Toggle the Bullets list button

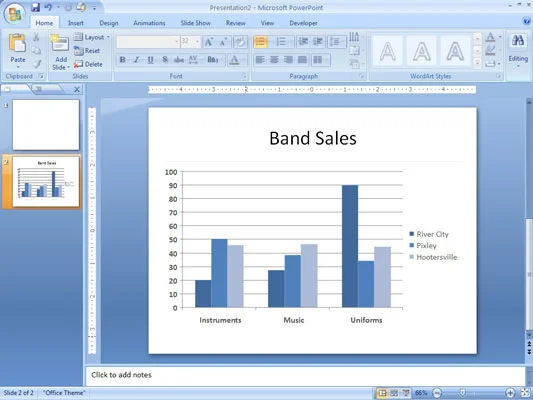coord(260,42)
